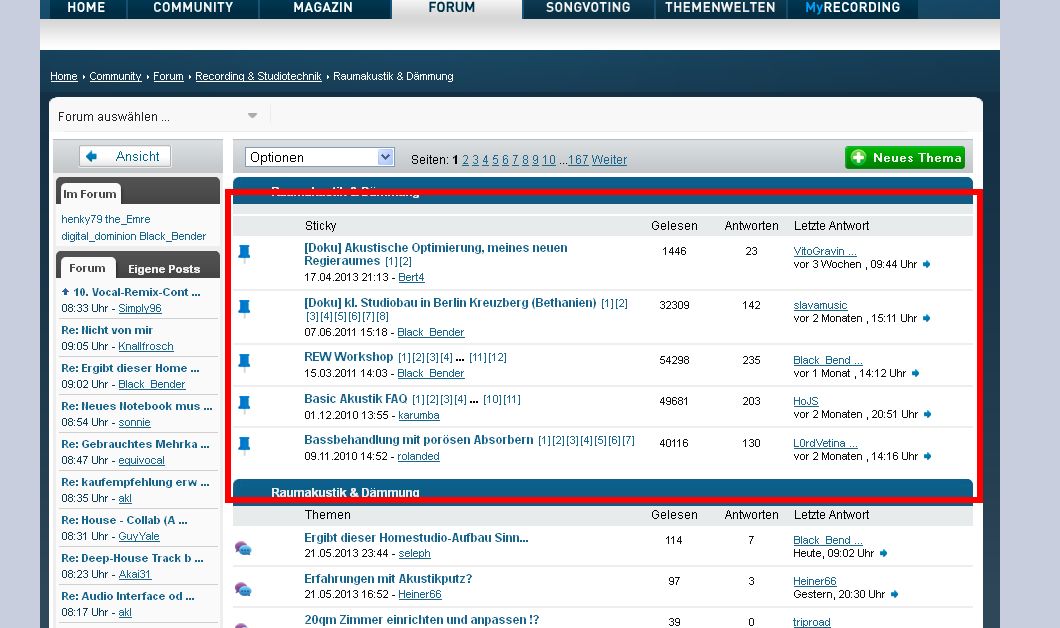The height and width of the screenshot is (628, 1060).
Task: Open last replier slavamusic profile
Action: [820, 306]
